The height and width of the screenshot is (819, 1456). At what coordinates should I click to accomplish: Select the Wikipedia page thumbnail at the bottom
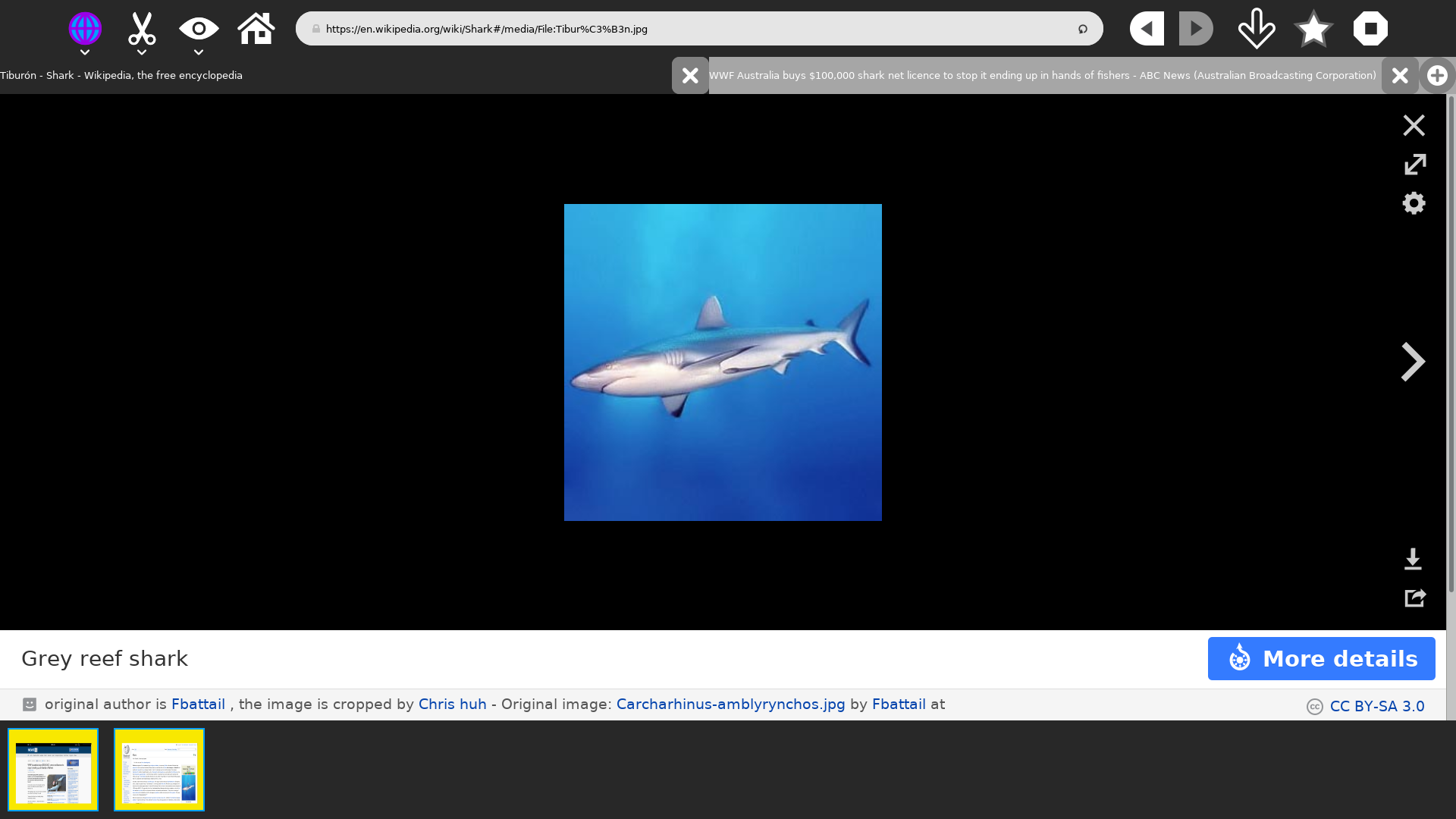(x=159, y=770)
